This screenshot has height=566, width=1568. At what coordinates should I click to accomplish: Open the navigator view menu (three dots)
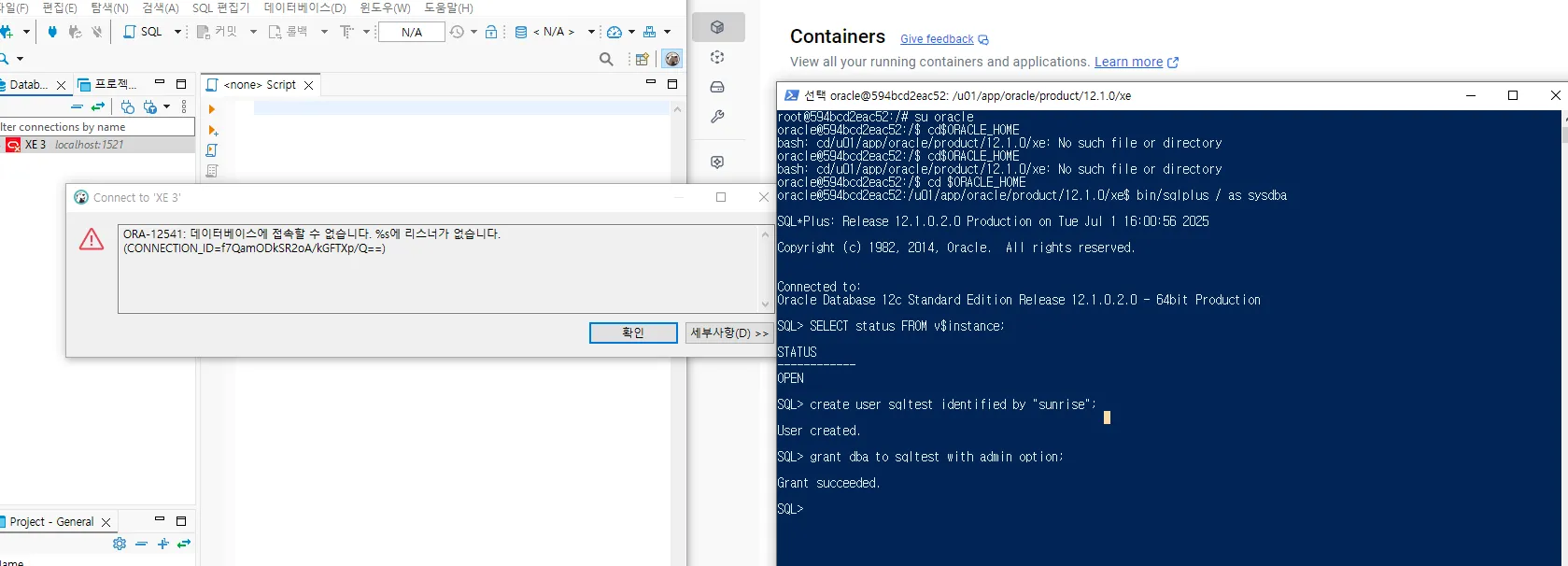coord(184,106)
